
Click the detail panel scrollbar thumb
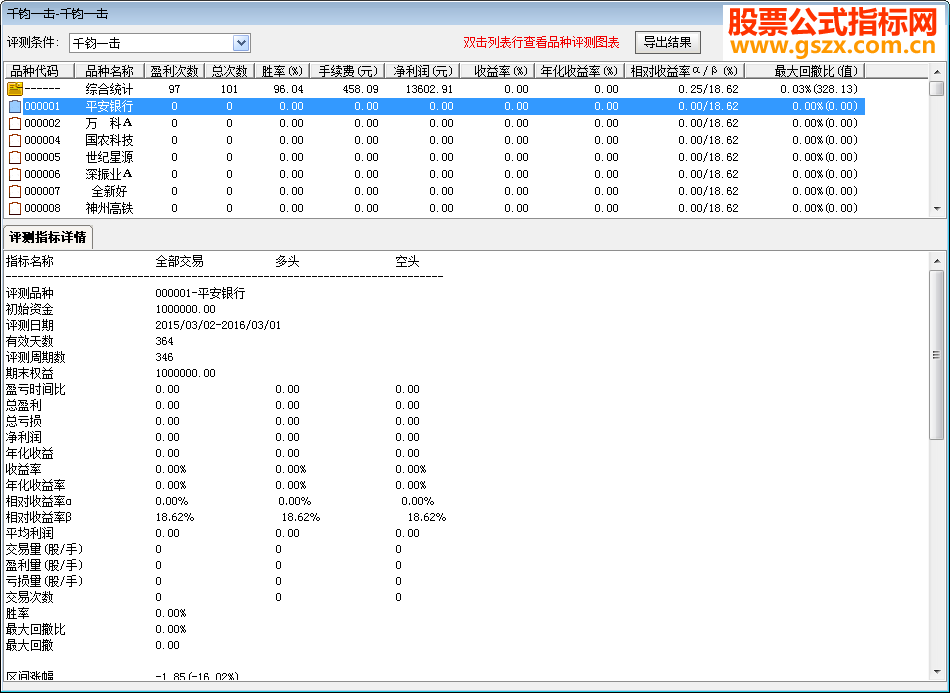tap(937, 355)
